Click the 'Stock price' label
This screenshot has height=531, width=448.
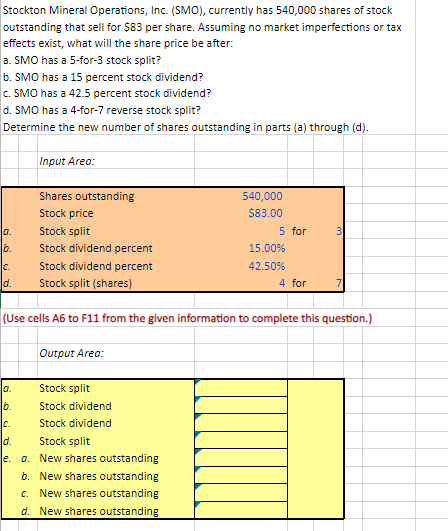pos(66,213)
